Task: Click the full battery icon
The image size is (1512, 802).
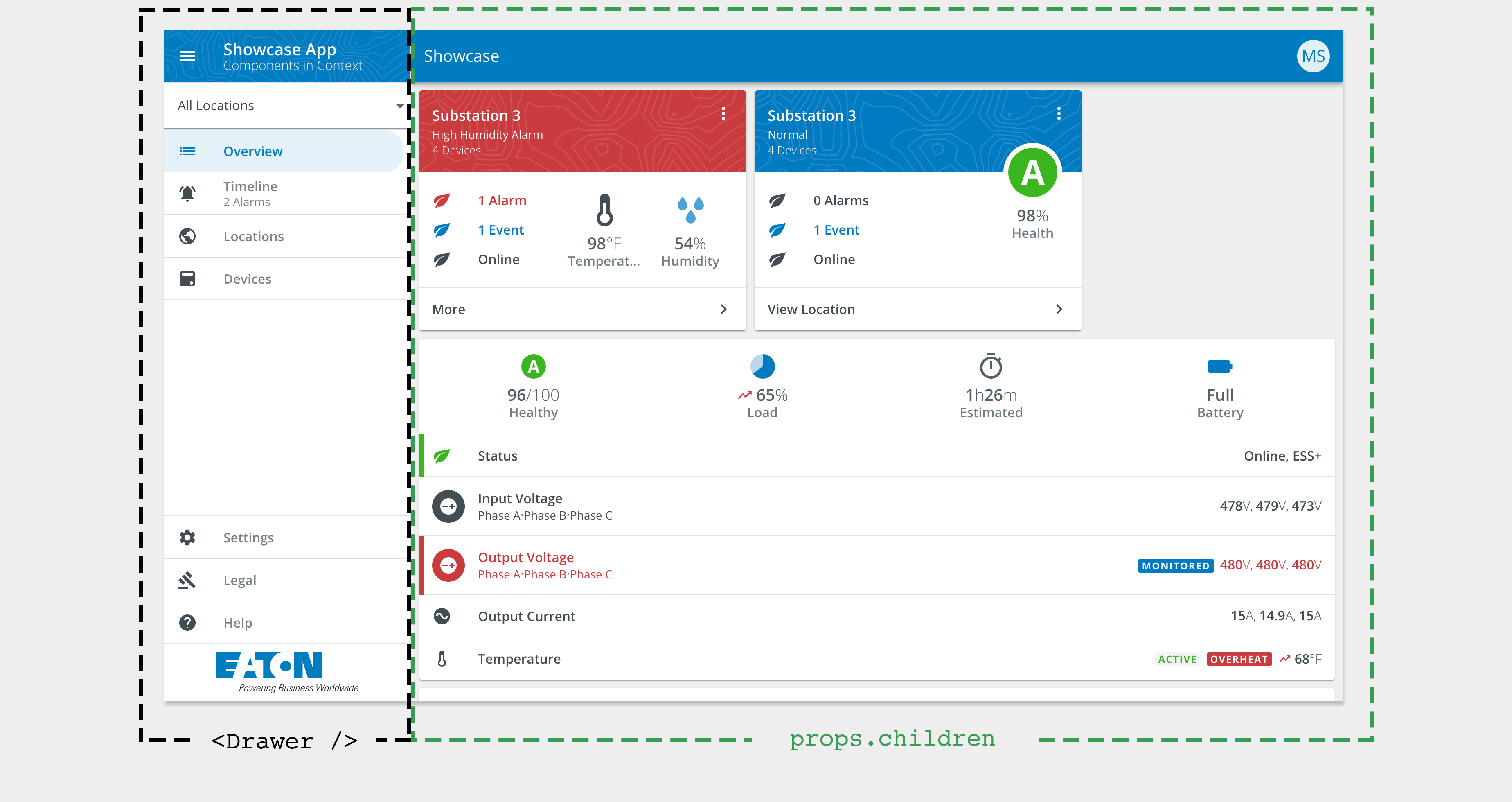Action: click(1220, 367)
